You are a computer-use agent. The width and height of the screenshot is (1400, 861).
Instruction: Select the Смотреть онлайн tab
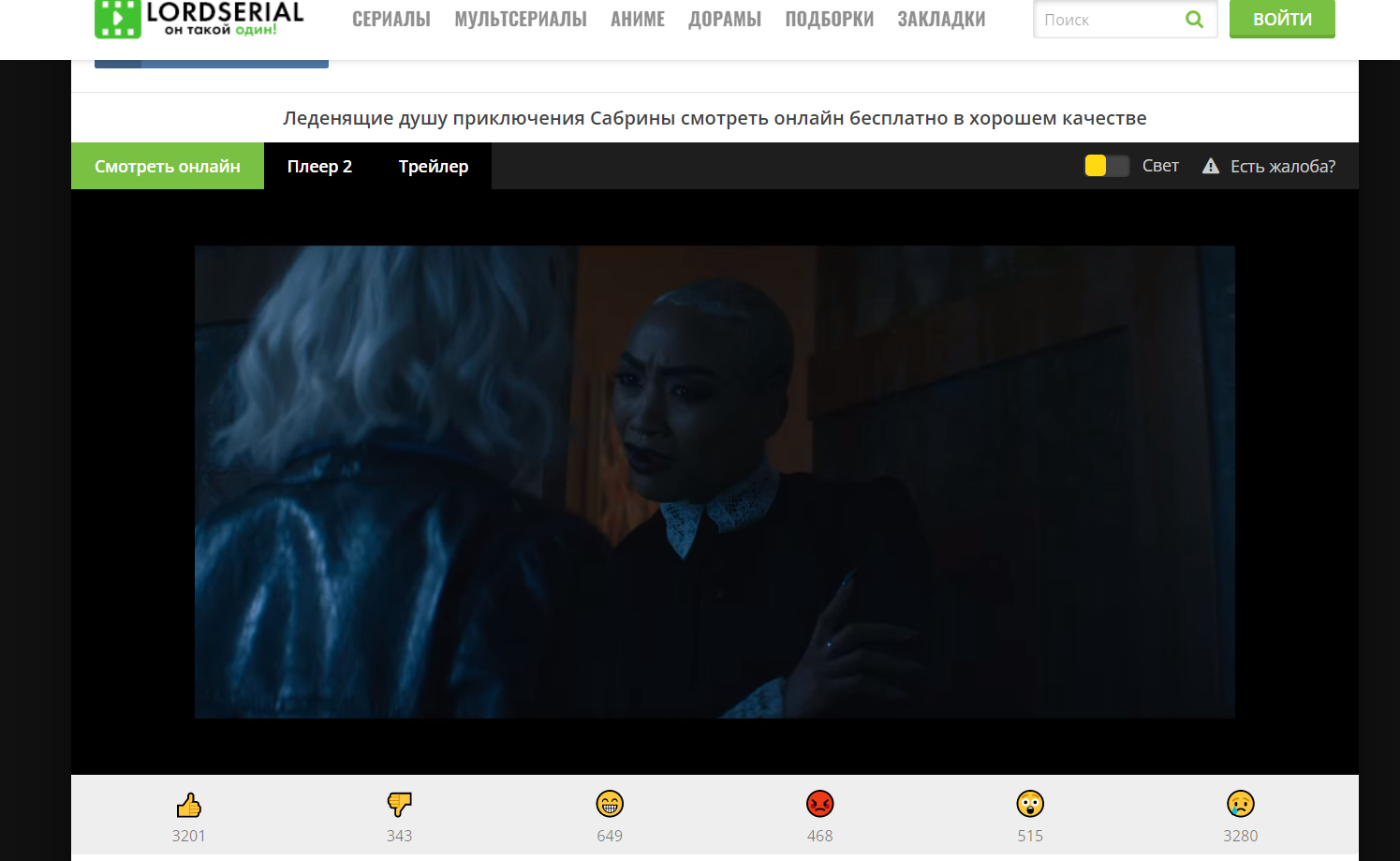168,166
